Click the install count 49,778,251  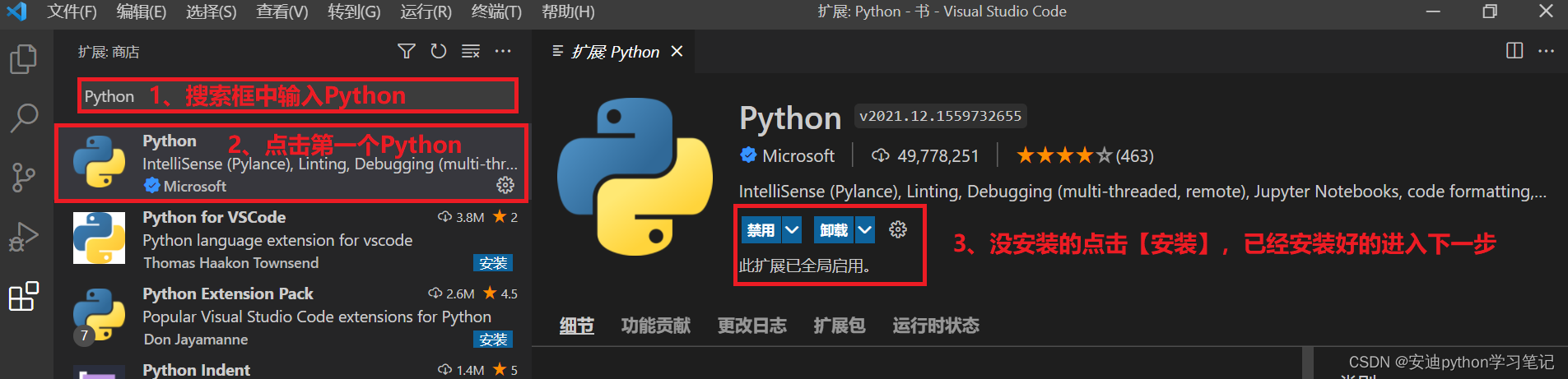925,155
